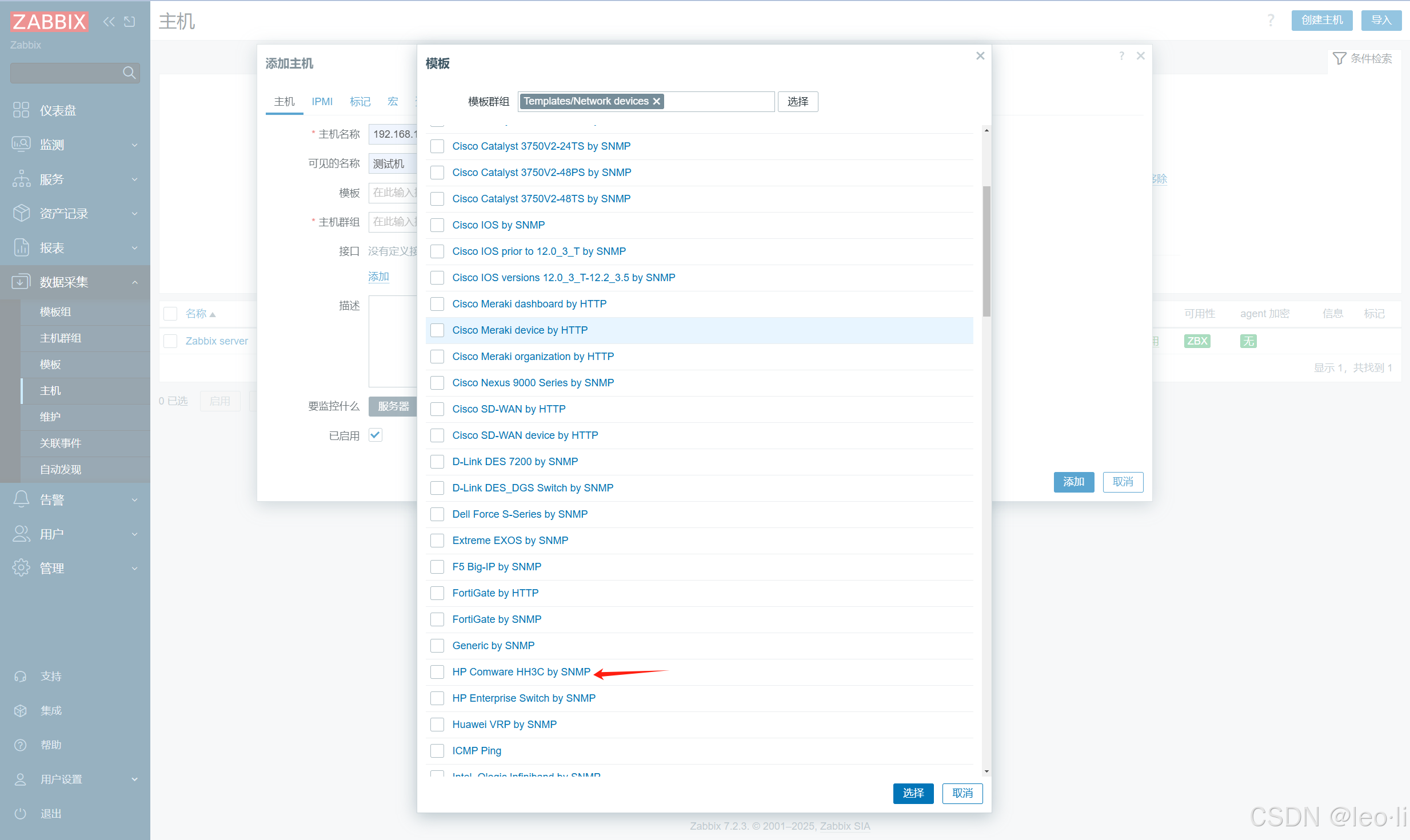Uncheck the 已启用 checkbox
Image resolution: width=1410 pixels, height=840 pixels.
[x=376, y=435]
